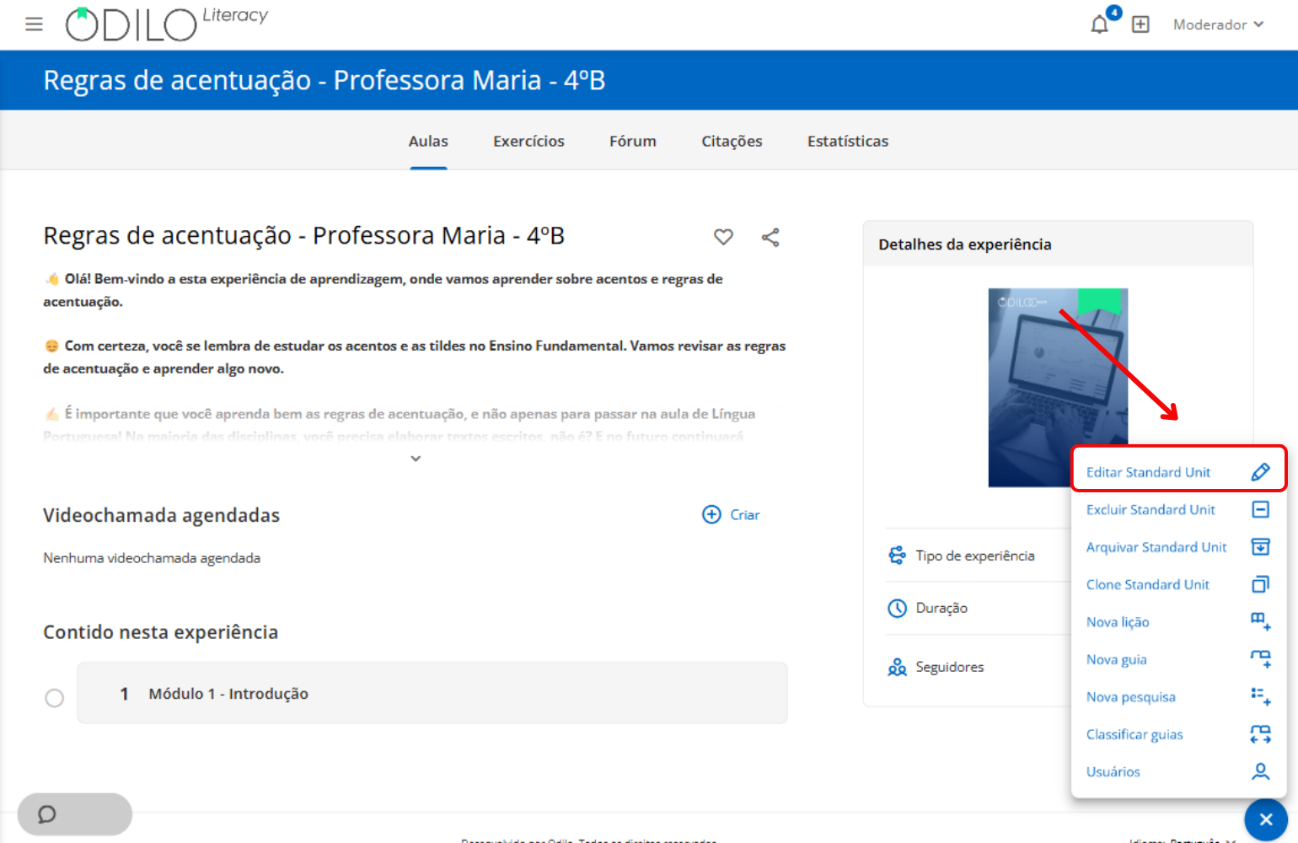Switch to the Citações tab
Viewport: 1298px width, 843px height.
(x=732, y=141)
